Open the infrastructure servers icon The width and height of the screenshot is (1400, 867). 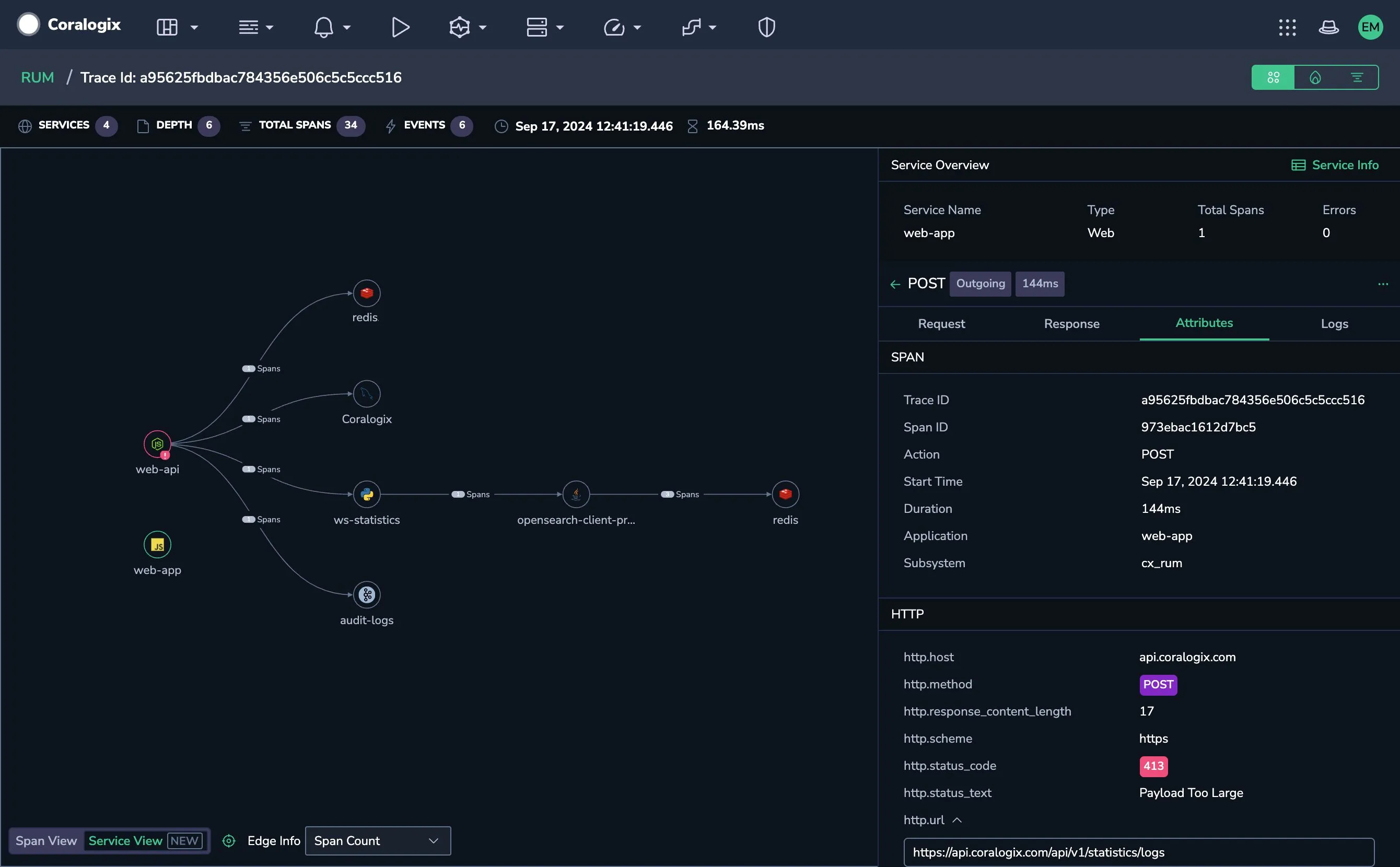pyautogui.click(x=537, y=27)
